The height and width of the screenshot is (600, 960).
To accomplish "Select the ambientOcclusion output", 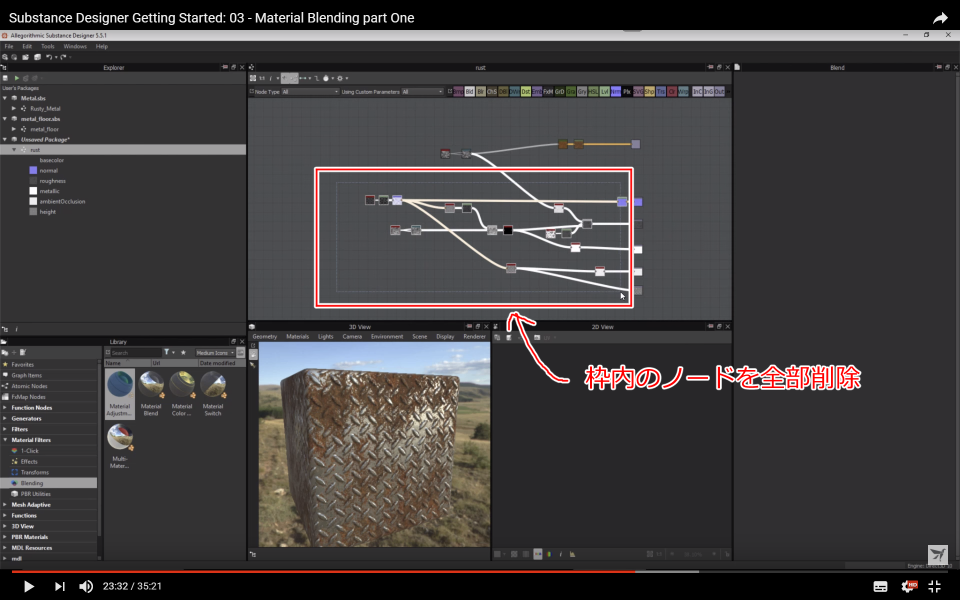I will [x=62, y=201].
